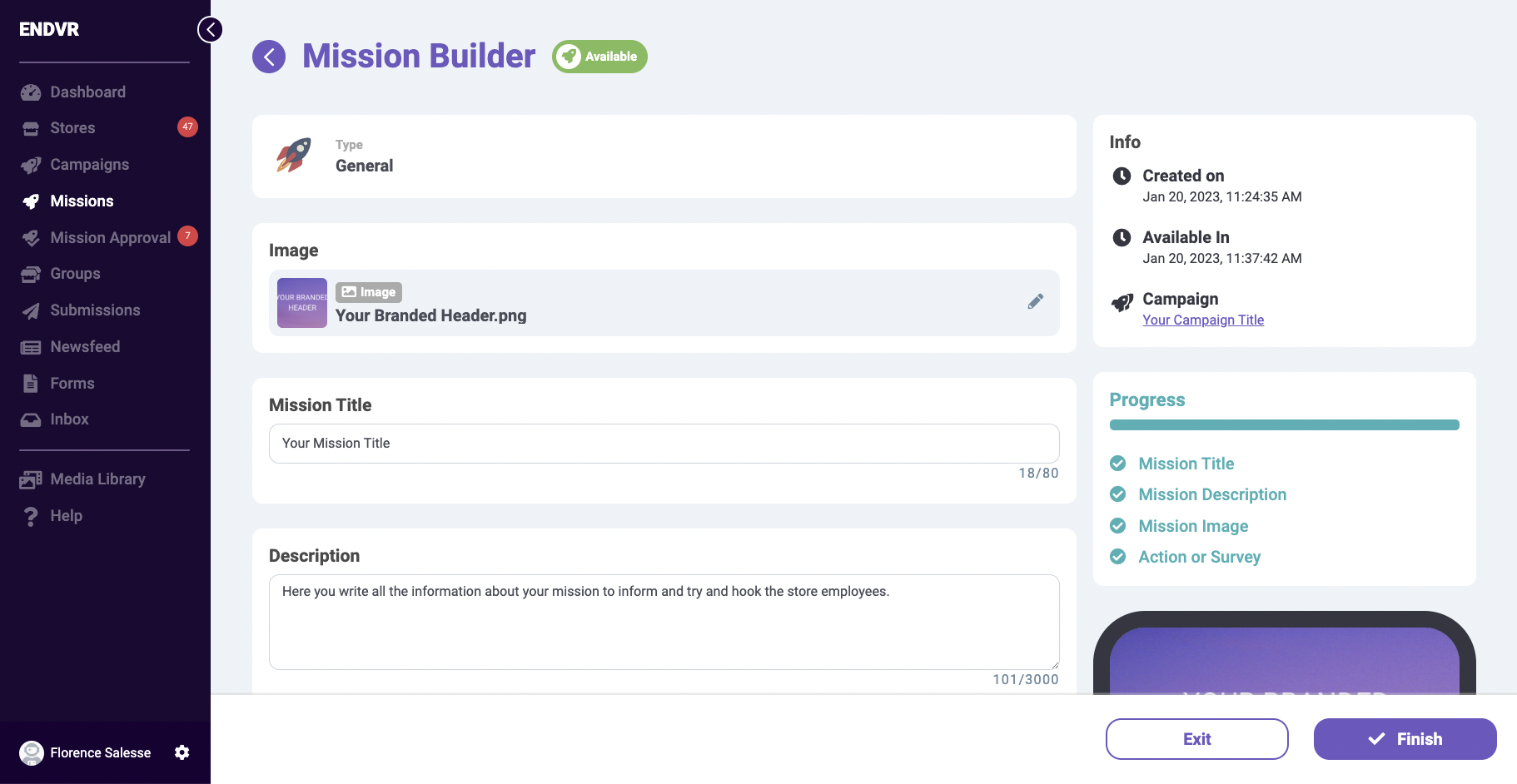Open settings via the gear icon
This screenshot has width=1517, height=784.
(x=182, y=752)
